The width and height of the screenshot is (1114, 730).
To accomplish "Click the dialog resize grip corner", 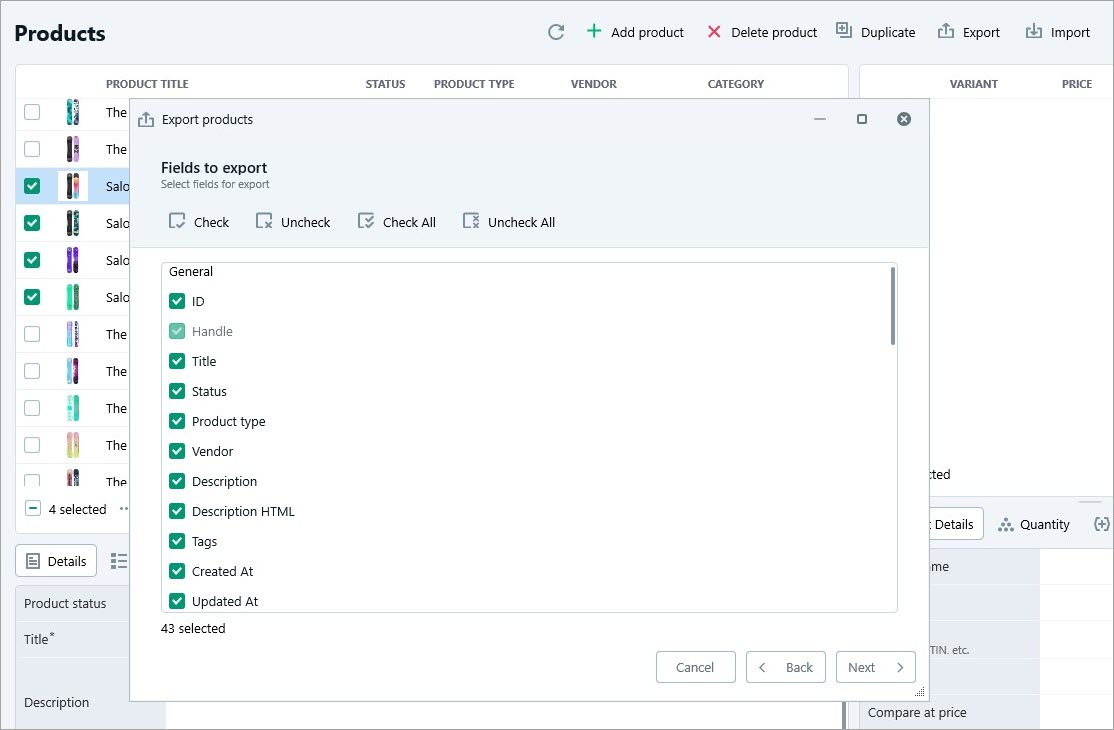I will click(x=919, y=692).
